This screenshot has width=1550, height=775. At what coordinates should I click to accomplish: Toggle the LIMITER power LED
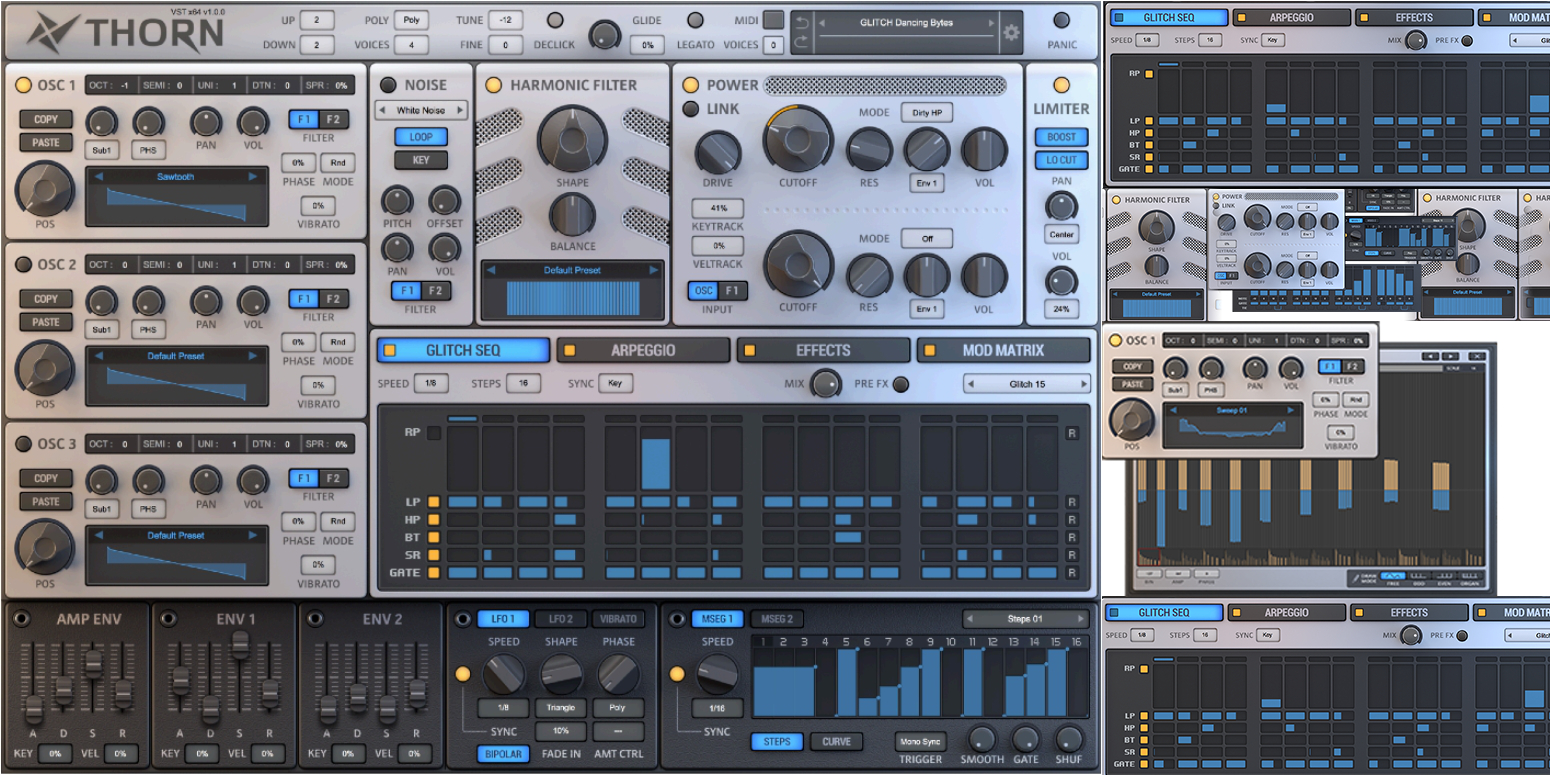point(1061,85)
